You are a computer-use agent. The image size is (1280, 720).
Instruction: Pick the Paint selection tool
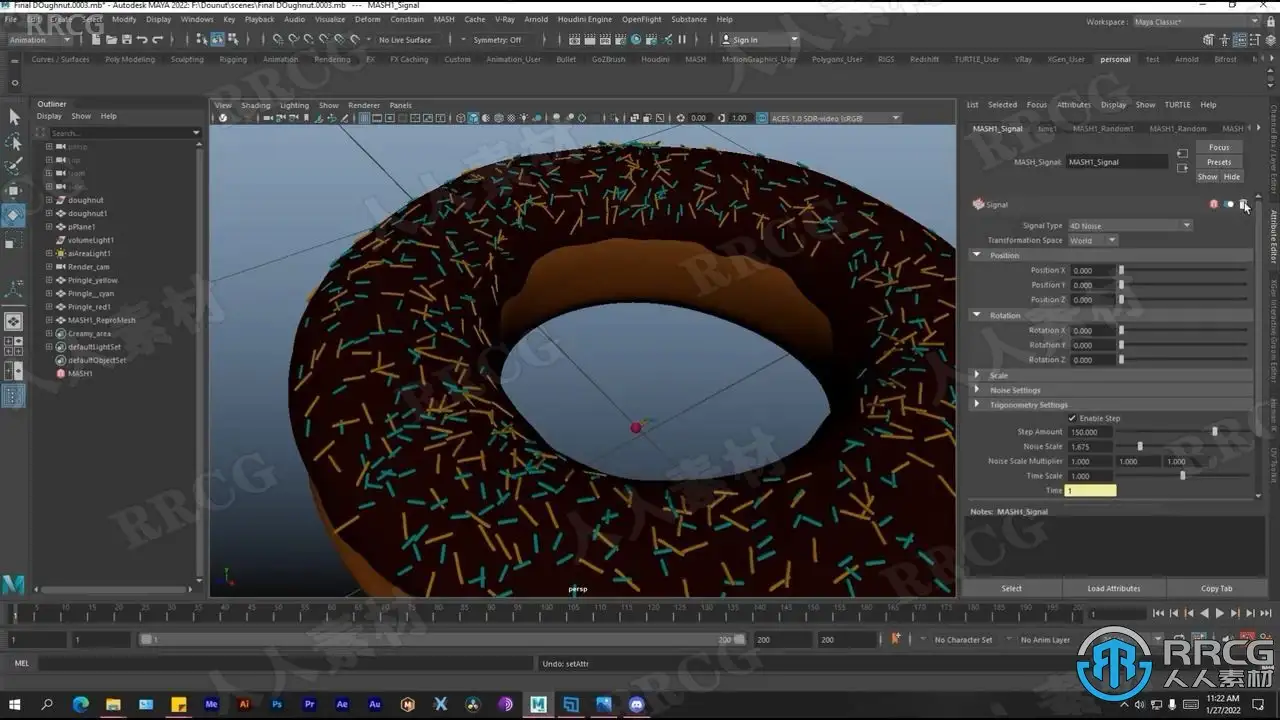click(x=14, y=166)
